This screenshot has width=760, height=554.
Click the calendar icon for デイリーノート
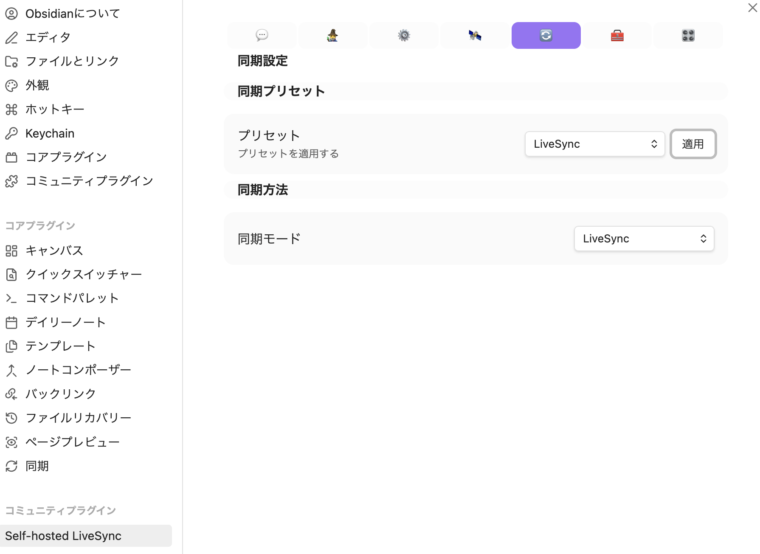(11, 322)
